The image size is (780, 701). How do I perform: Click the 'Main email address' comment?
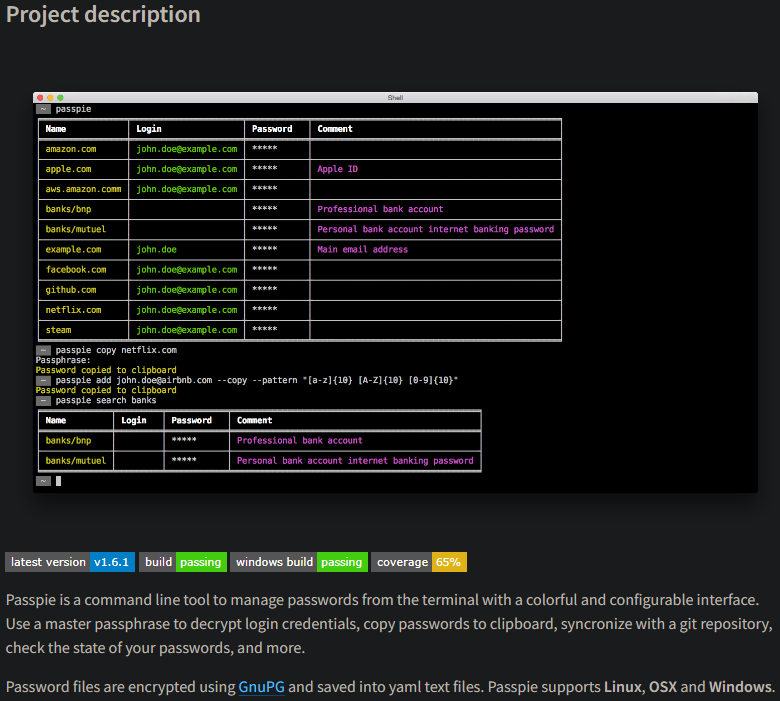pos(362,249)
